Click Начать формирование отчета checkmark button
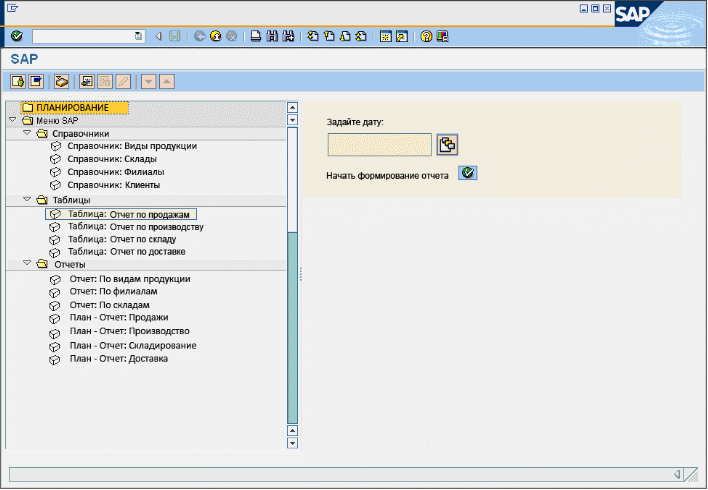Image resolution: width=708 pixels, height=490 pixels. tap(468, 173)
